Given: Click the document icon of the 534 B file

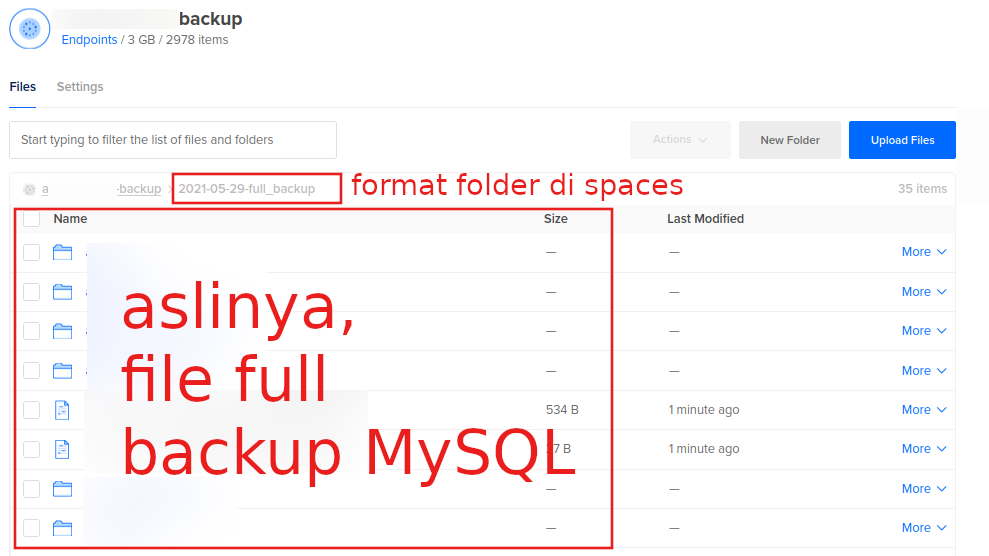Looking at the screenshot, I should 62,410.
